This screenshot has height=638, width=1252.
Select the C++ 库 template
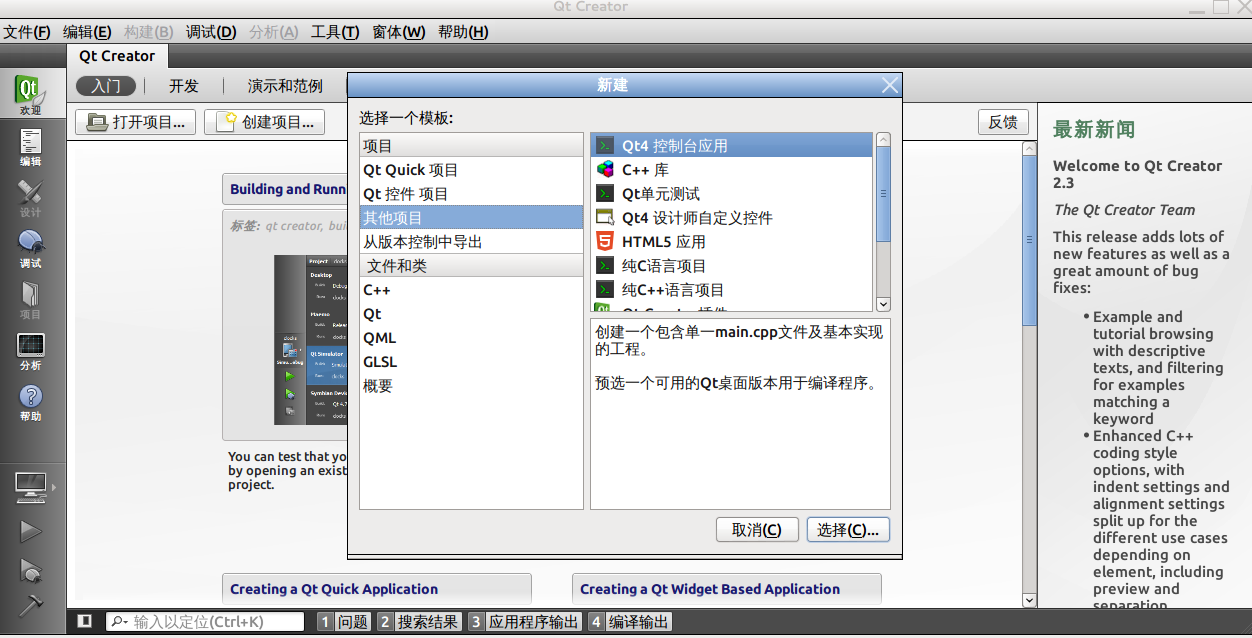pos(732,170)
